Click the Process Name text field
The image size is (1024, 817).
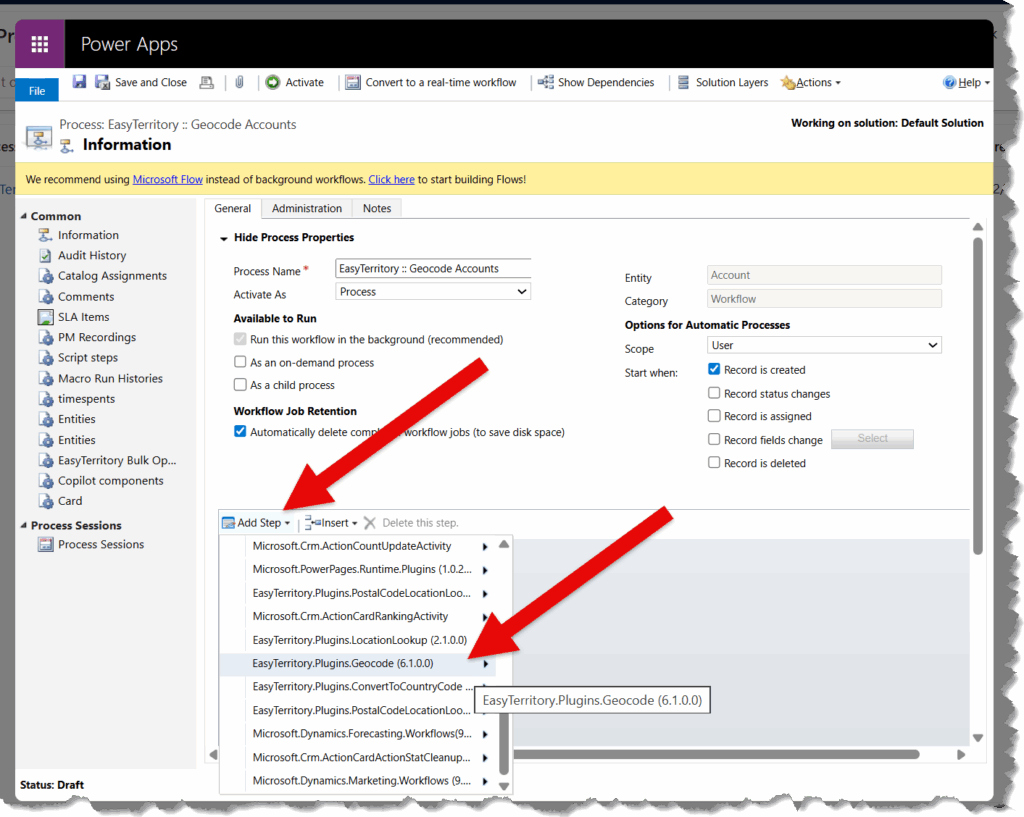(x=433, y=269)
